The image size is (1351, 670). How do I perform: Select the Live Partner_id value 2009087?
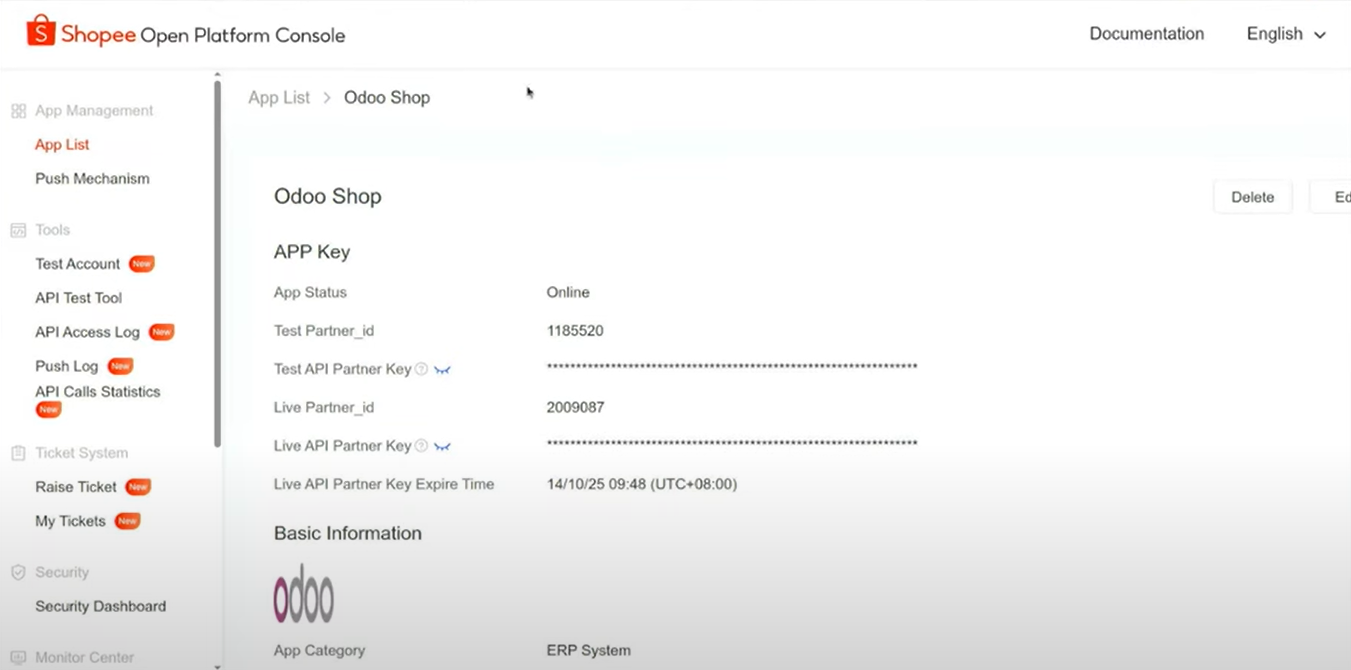575,408
